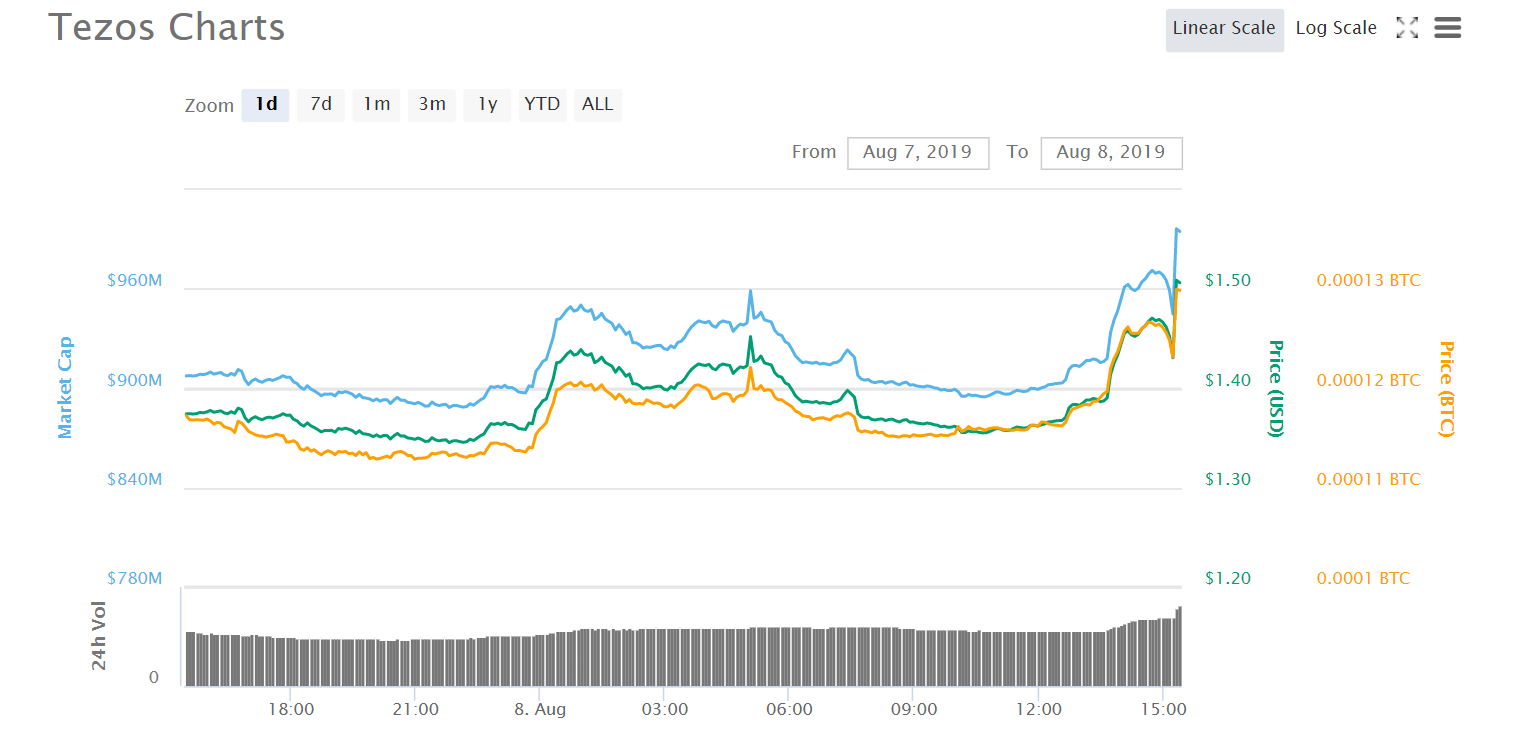The height and width of the screenshot is (735, 1513).
Task: Click the 12:00 time axis label
Action: click(x=1038, y=710)
